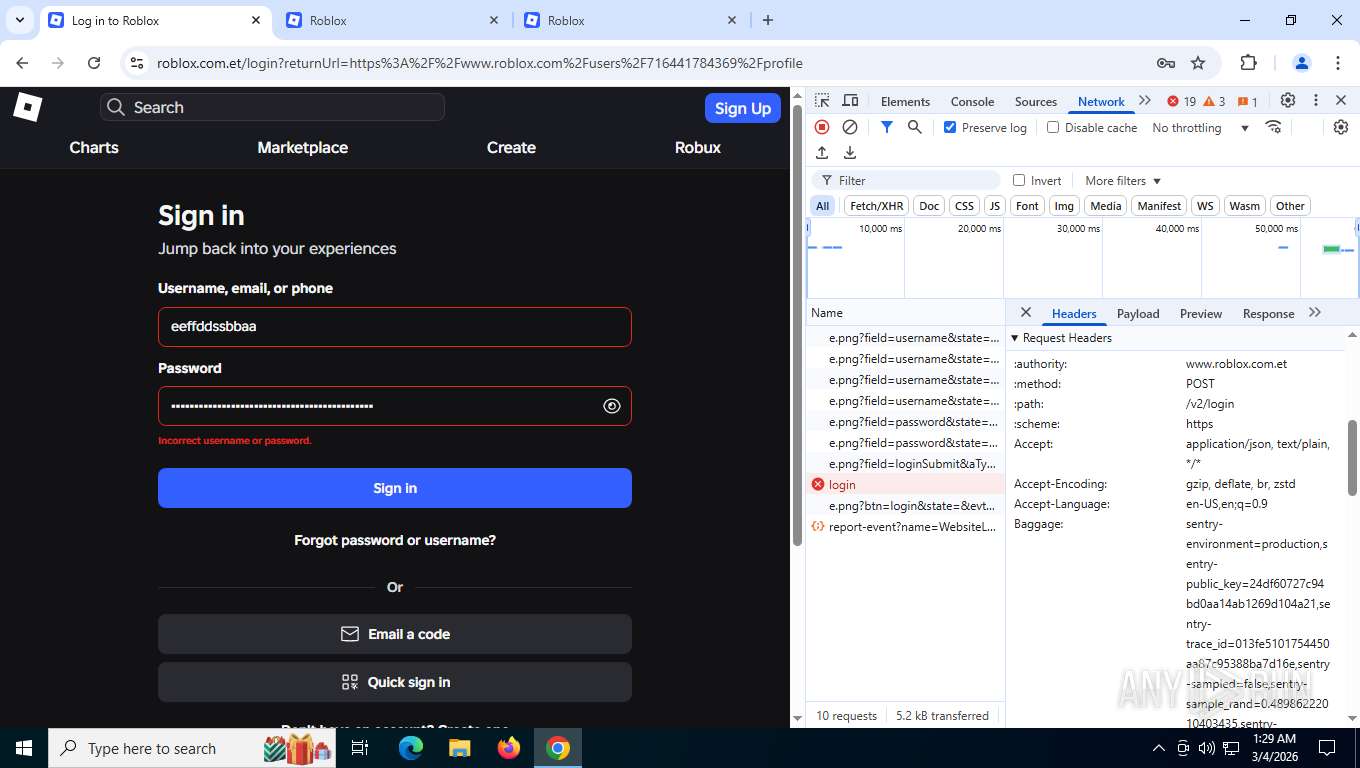Open the Payload tab
The image size is (1360, 768).
click(1138, 313)
